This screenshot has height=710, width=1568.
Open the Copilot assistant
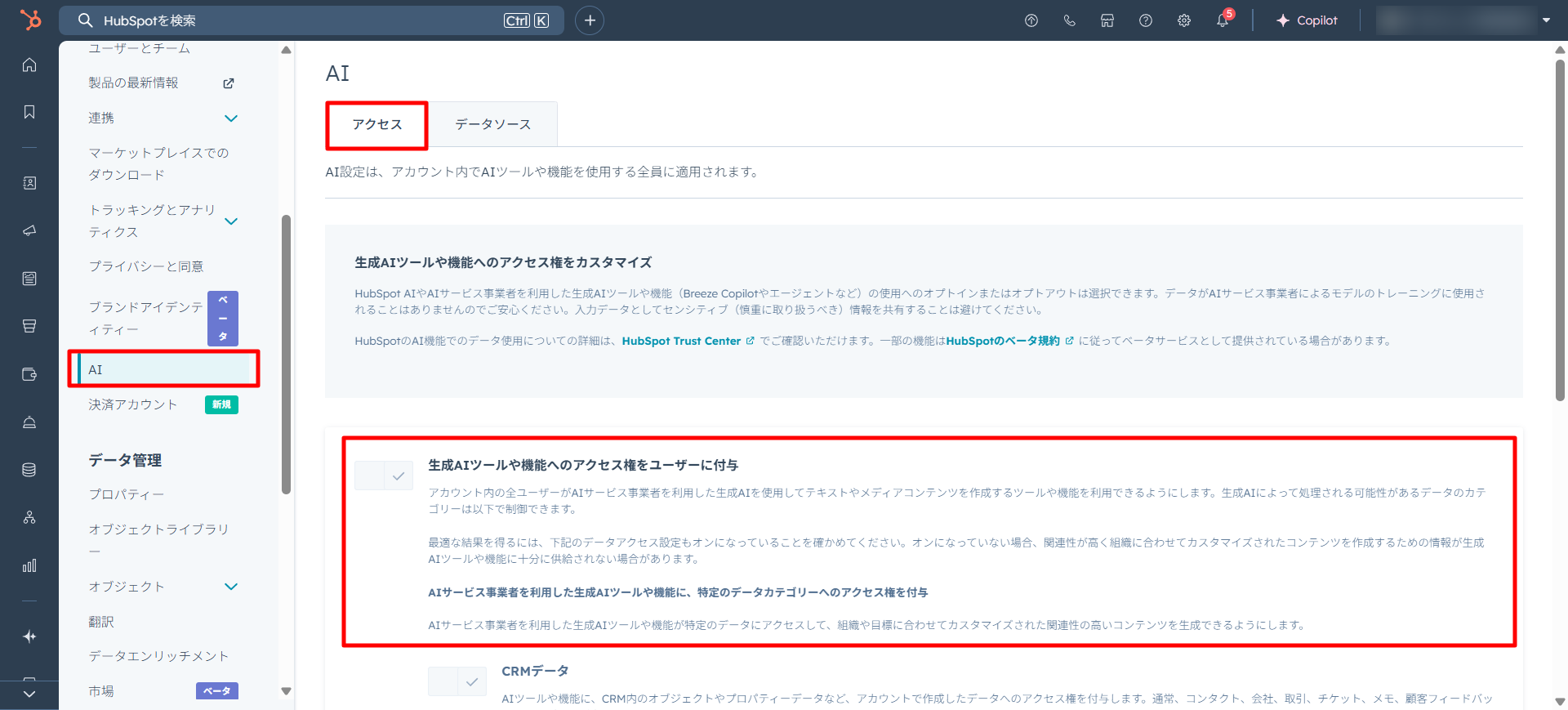point(1307,20)
